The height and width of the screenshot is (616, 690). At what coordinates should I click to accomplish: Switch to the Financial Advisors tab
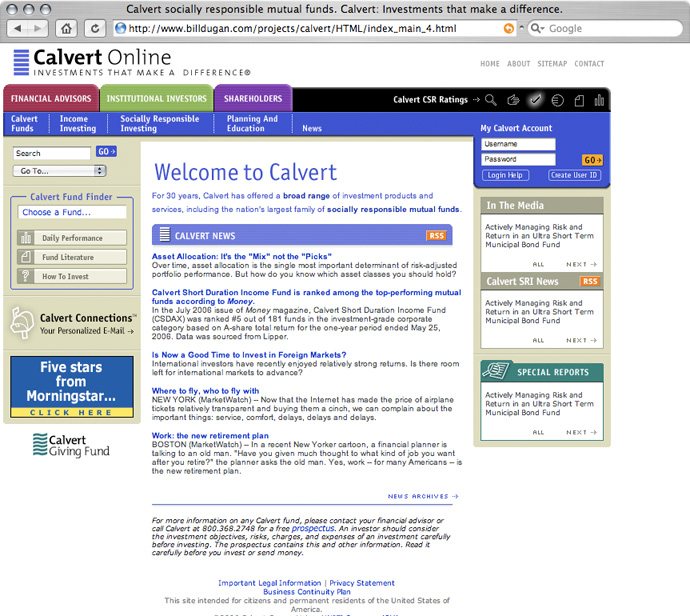(51, 99)
